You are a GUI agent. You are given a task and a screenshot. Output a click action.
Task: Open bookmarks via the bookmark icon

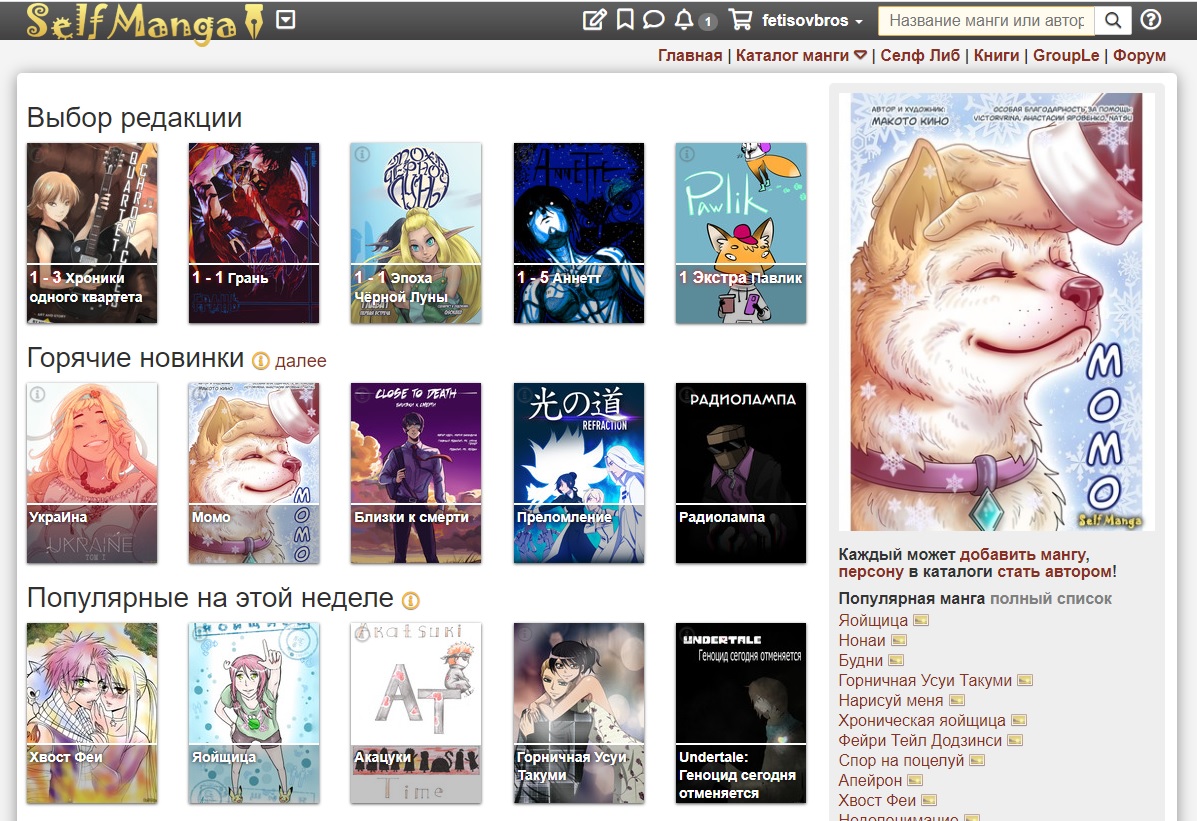pyautogui.click(x=624, y=20)
